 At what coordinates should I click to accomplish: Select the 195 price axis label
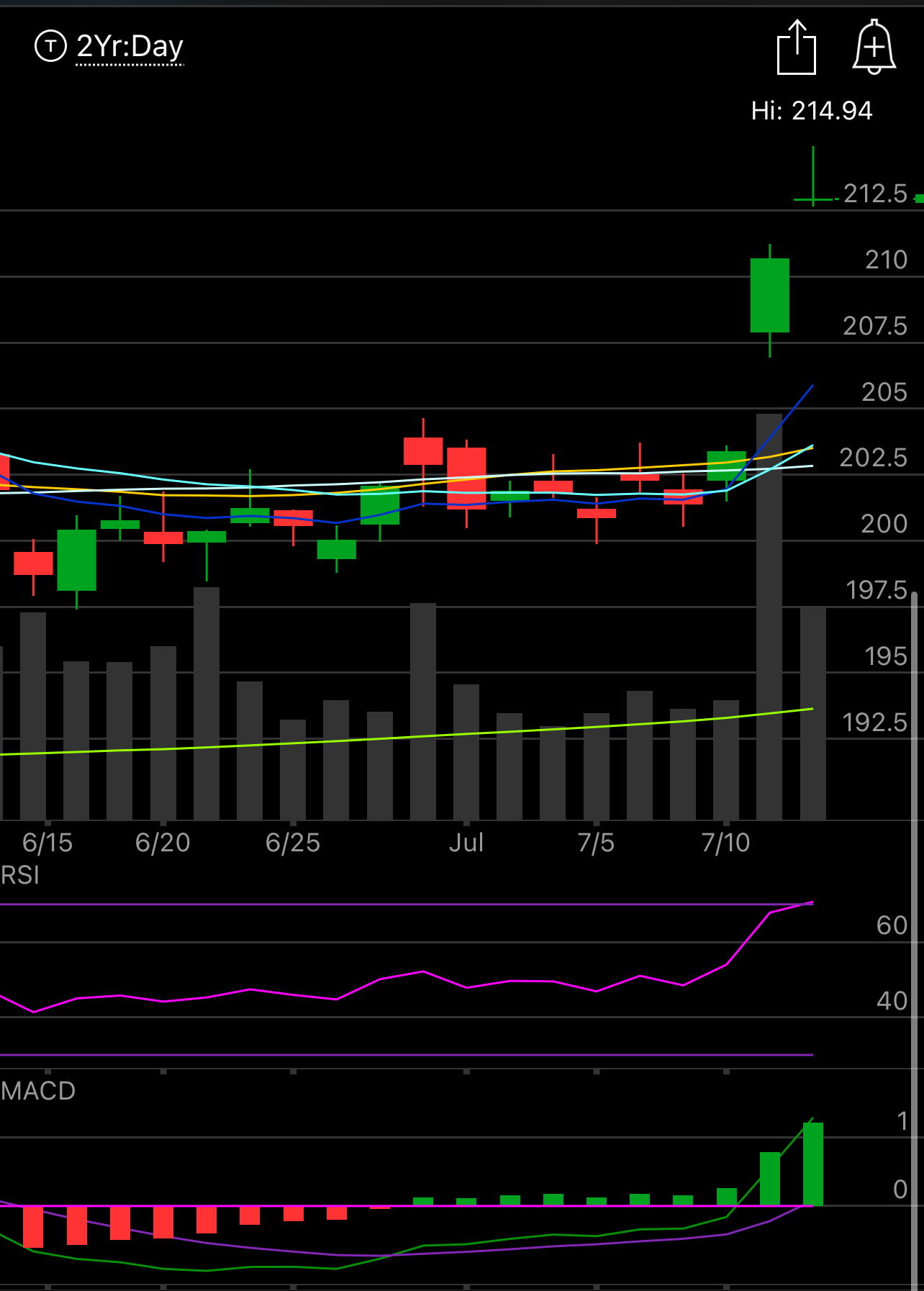tap(886, 656)
